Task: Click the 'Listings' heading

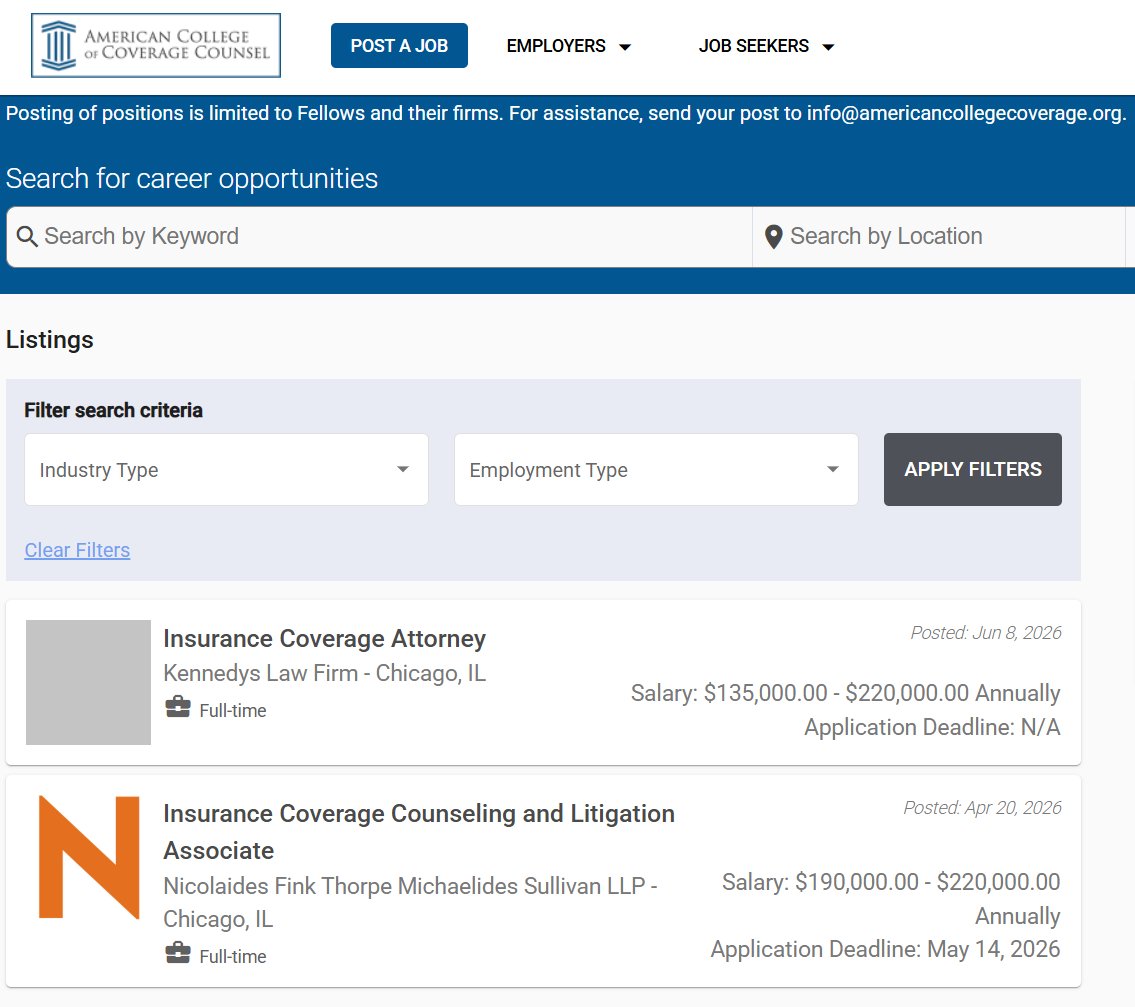Action: 50,340
